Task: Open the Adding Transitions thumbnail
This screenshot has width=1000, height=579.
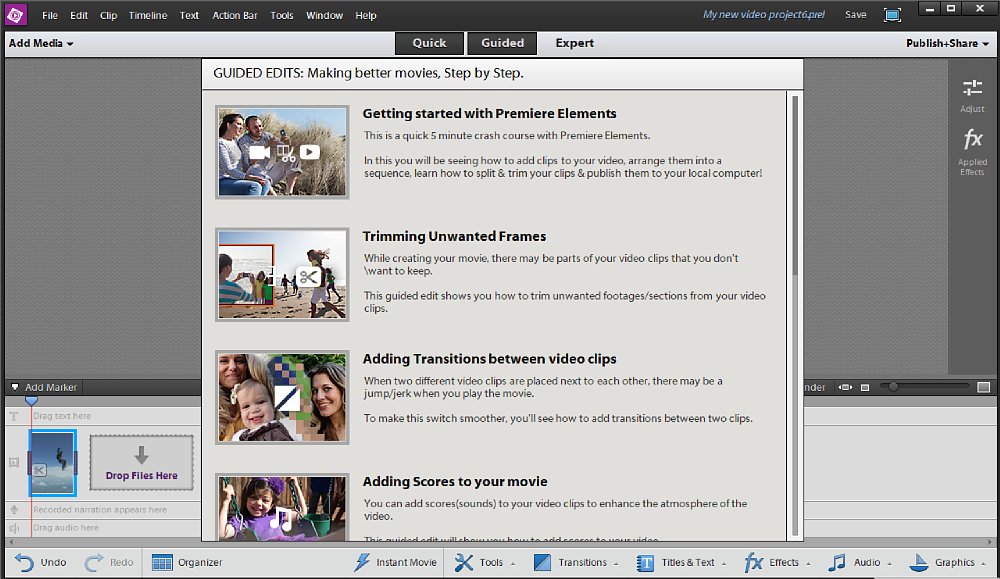Action: [x=282, y=397]
